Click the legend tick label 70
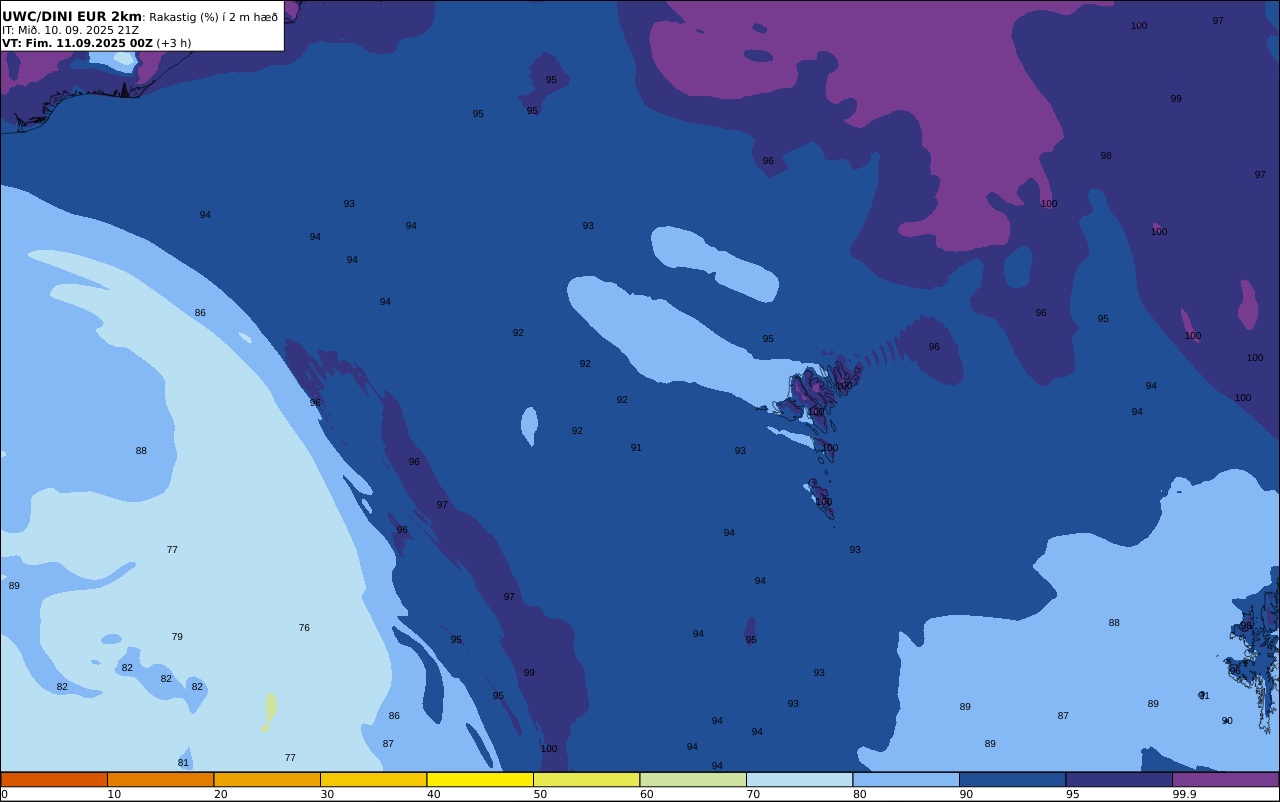The image size is (1280, 802). coord(753,794)
